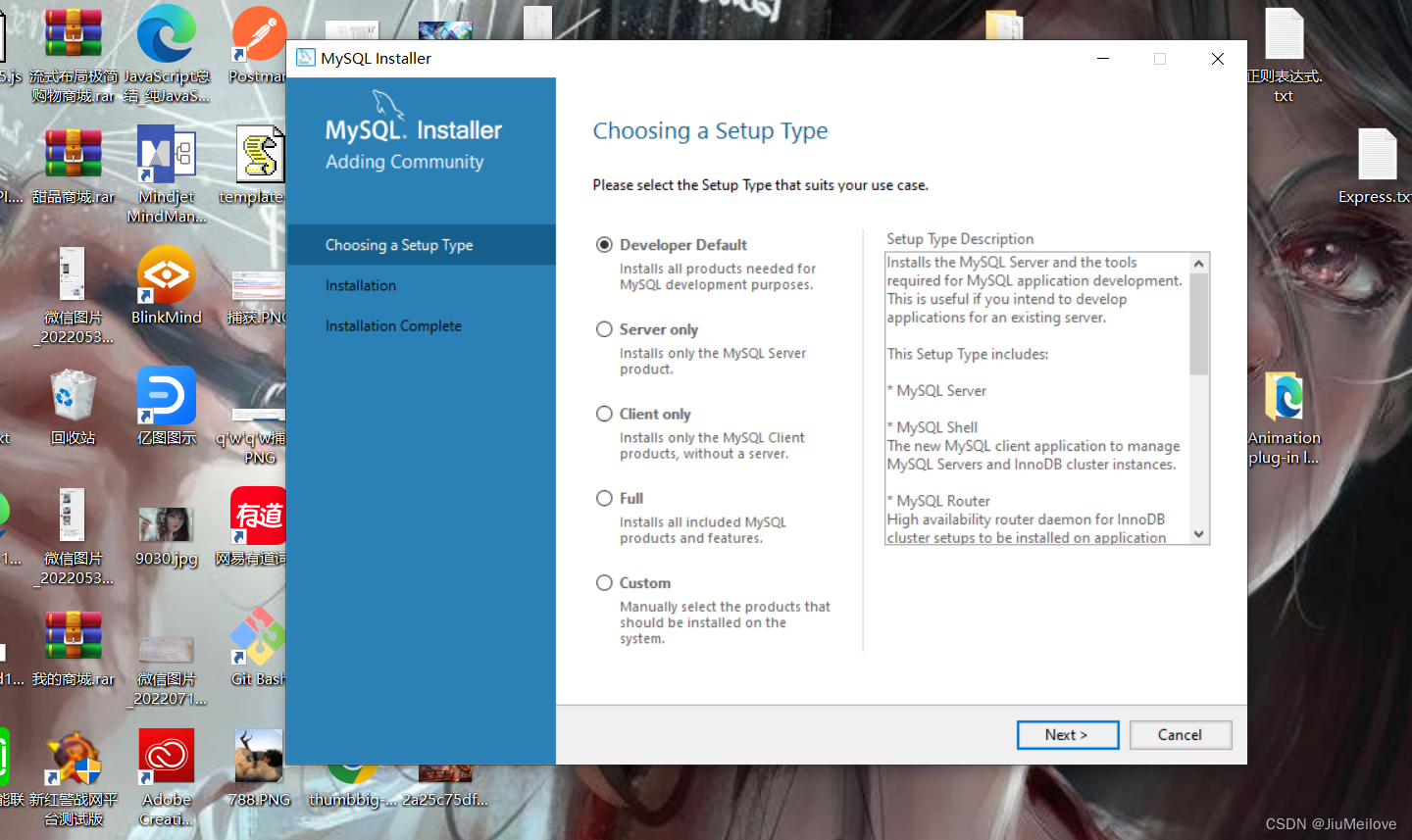Open the 亿图图示 desktop shortcut
Screen dimensions: 1412x840
(x=167, y=406)
